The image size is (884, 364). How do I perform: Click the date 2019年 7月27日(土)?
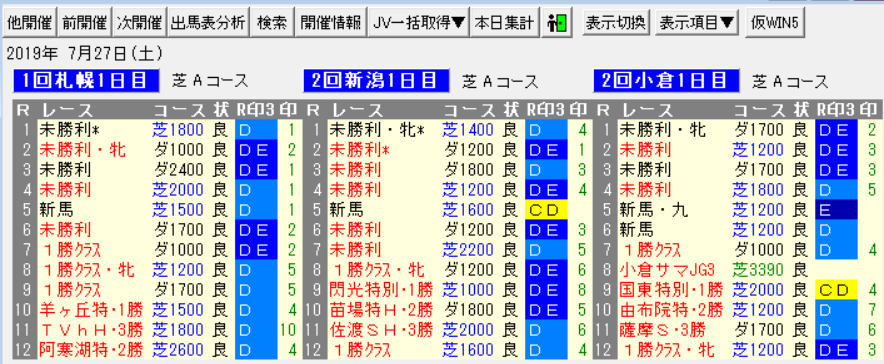pos(85,54)
